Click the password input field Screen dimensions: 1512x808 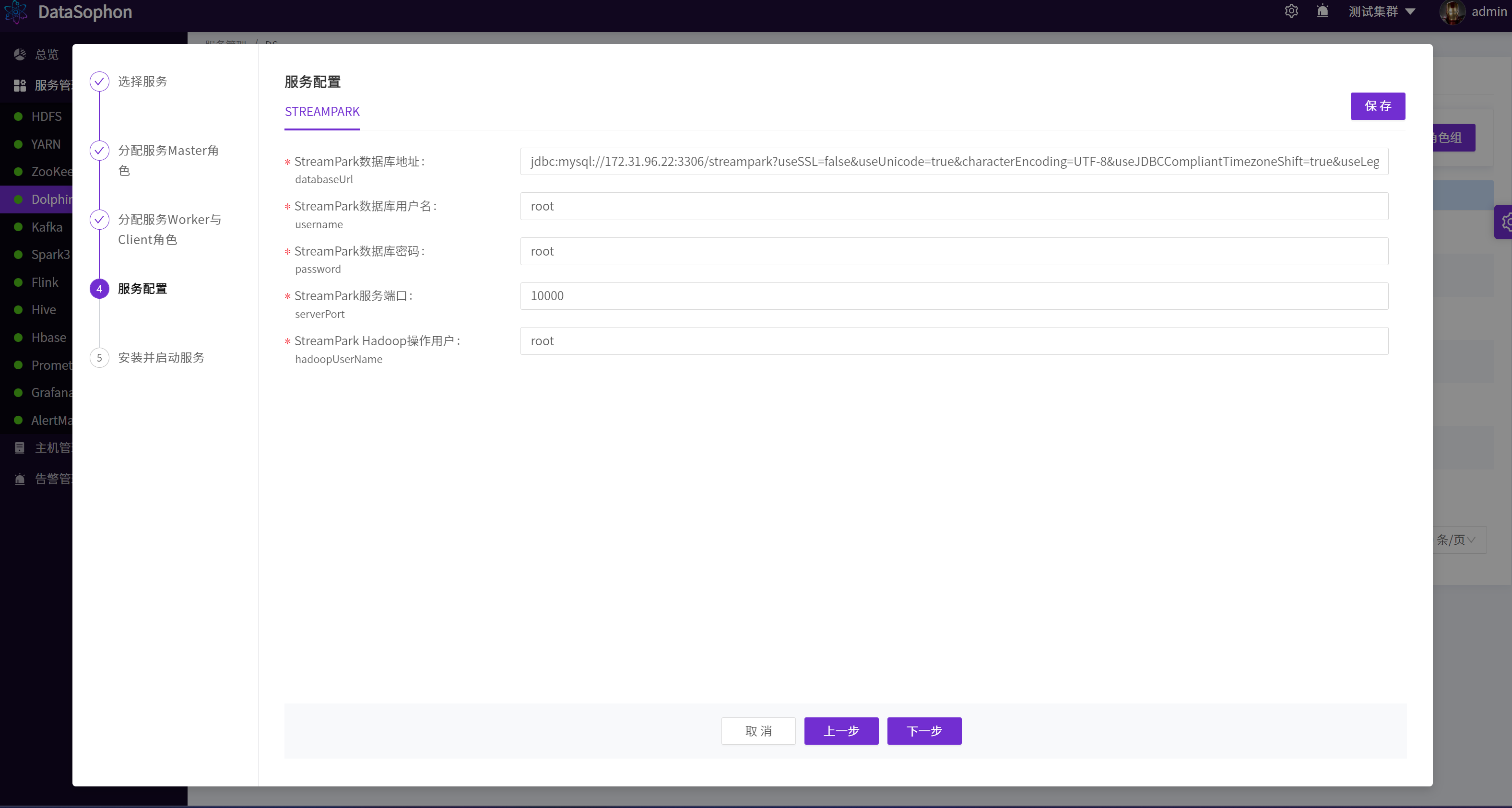(954, 251)
